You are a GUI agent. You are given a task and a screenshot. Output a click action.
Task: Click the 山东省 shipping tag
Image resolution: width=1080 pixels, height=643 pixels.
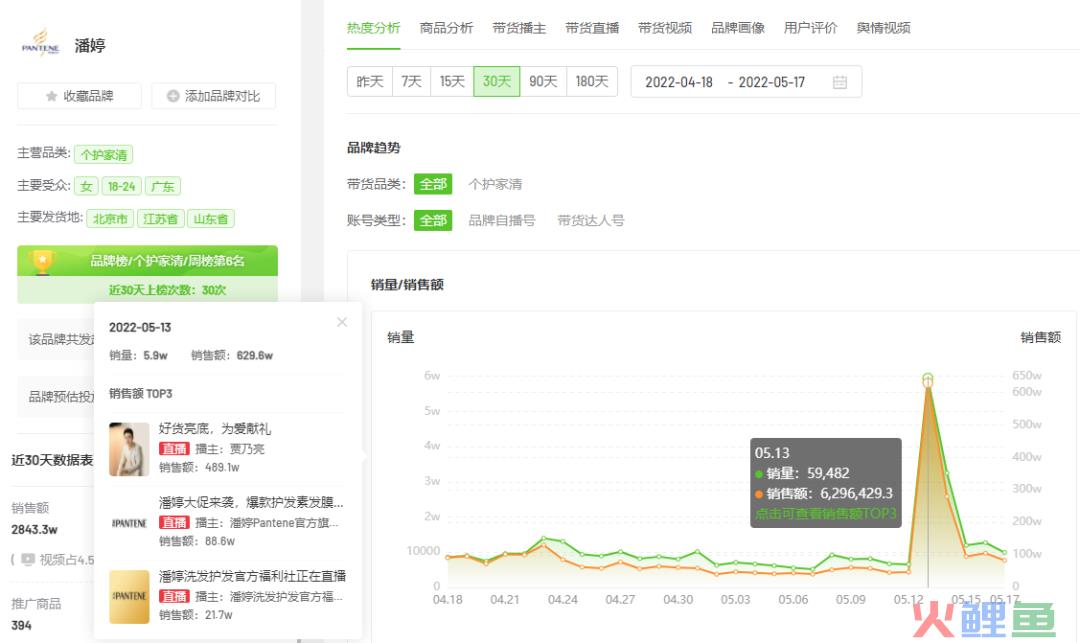(x=211, y=218)
